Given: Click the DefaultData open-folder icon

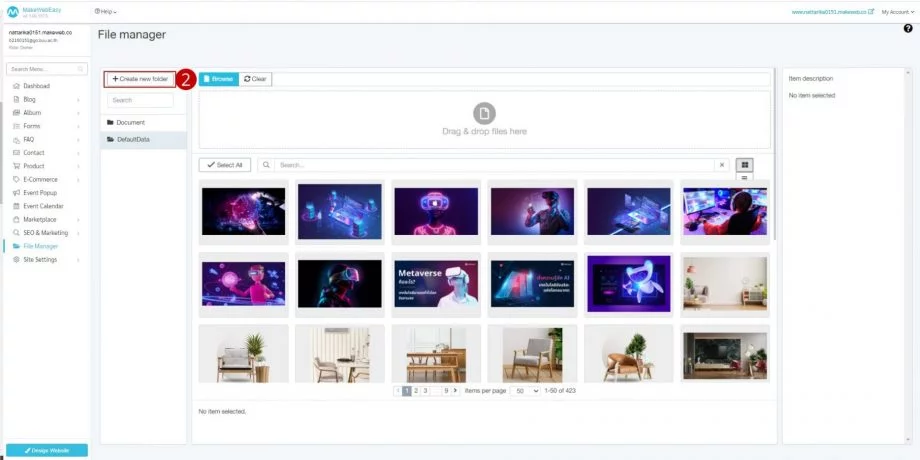Looking at the screenshot, I should pos(110,140).
